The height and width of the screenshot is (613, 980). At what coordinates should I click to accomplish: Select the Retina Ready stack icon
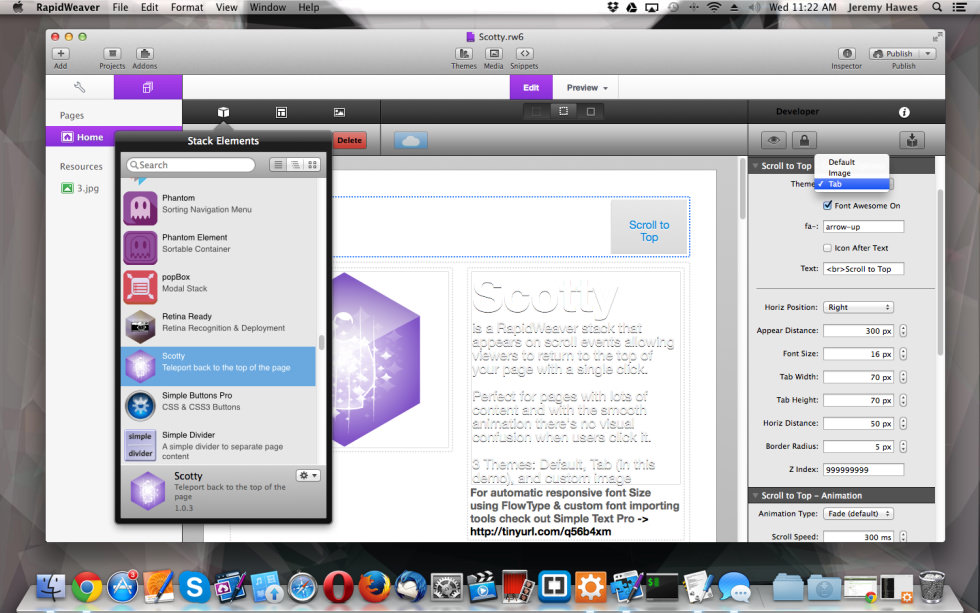[x=140, y=327]
